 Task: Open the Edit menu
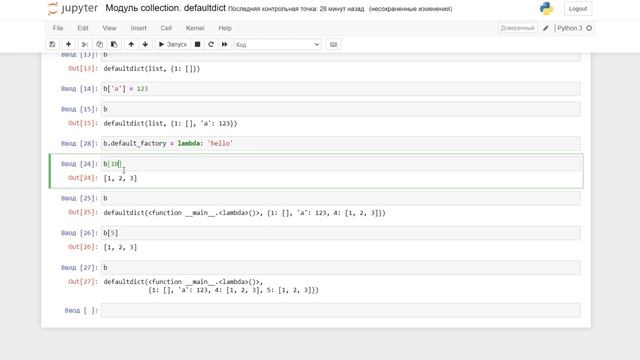coord(83,28)
